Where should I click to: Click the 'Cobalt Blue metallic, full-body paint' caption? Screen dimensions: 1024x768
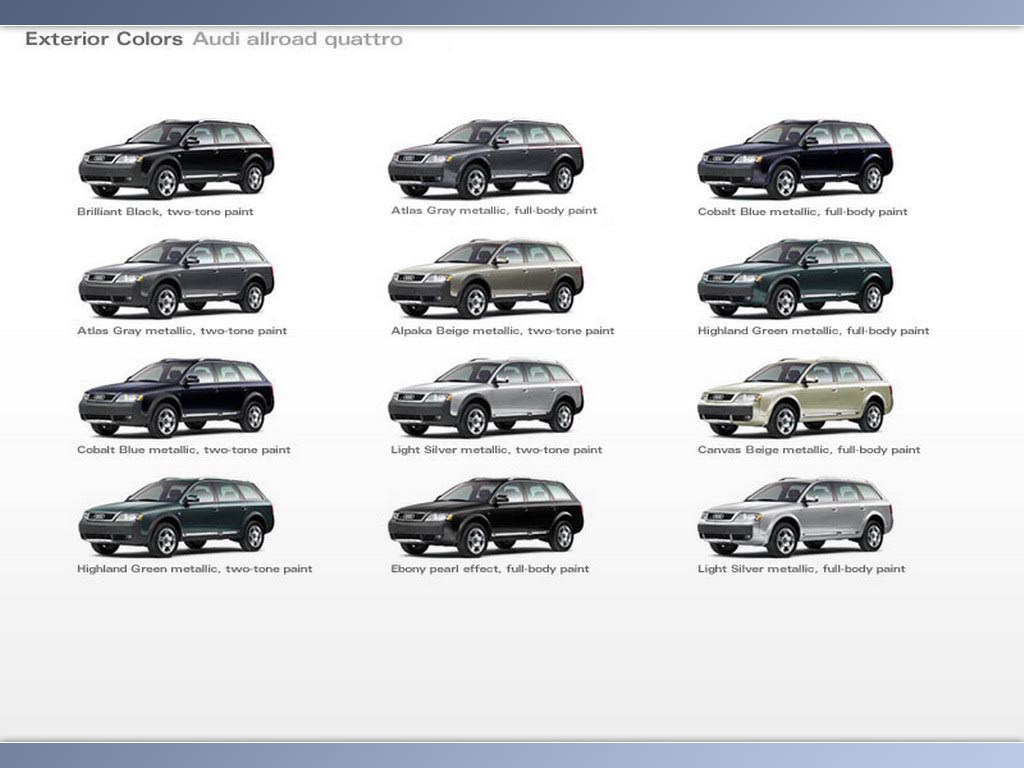click(803, 212)
